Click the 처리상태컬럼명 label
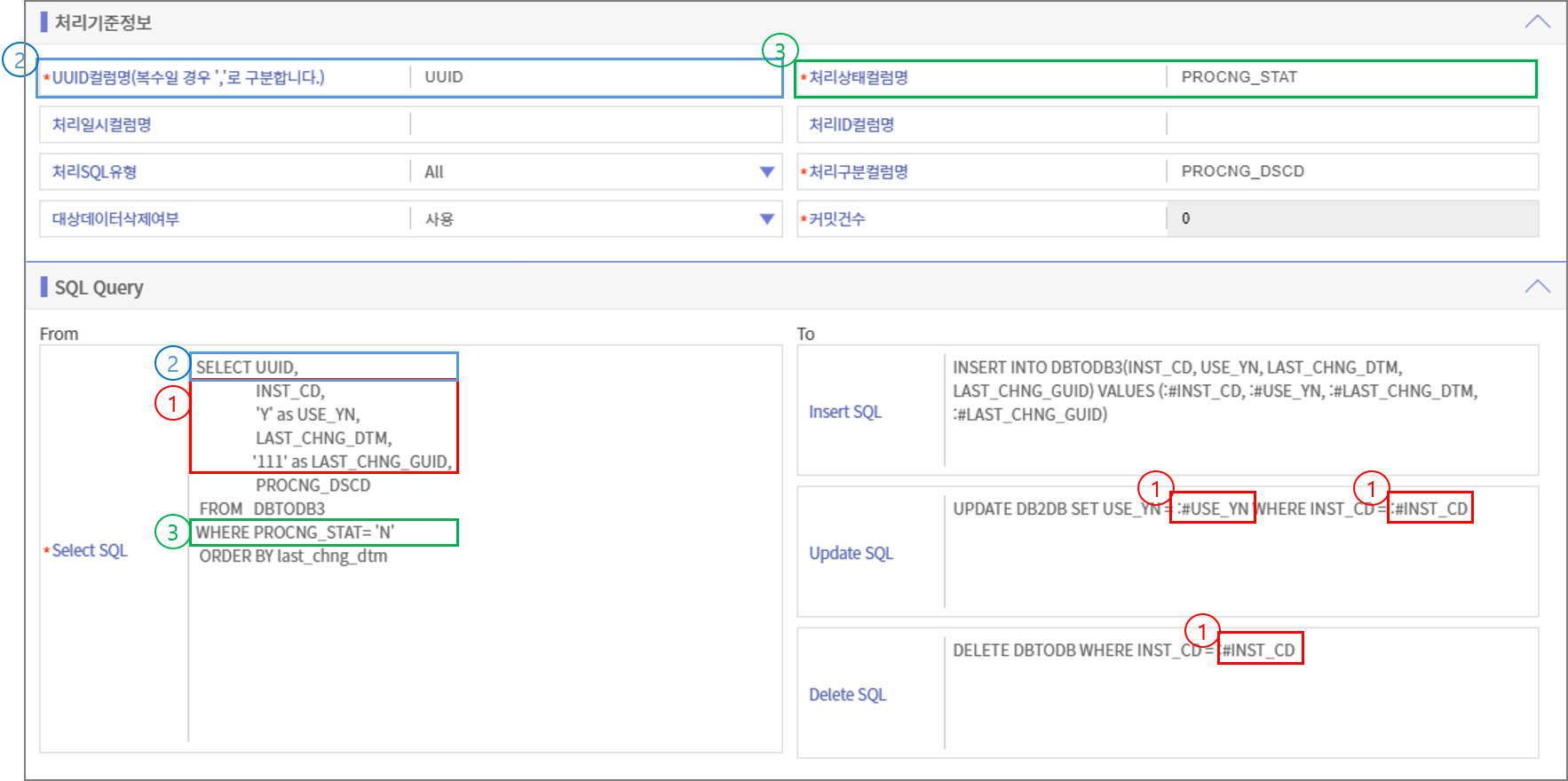Screen dimensions: 1568x781 (x=858, y=78)
